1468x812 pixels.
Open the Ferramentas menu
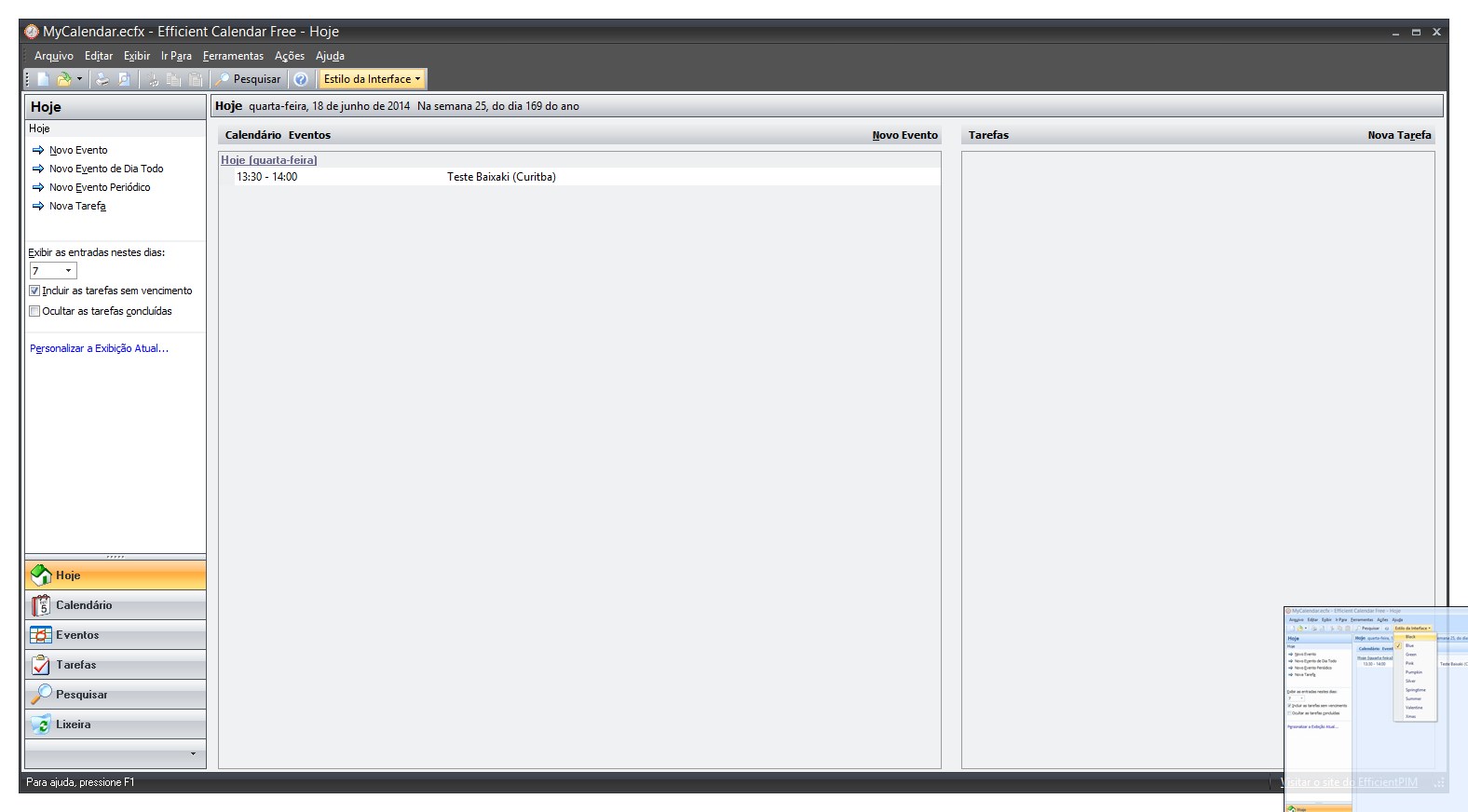233,56
